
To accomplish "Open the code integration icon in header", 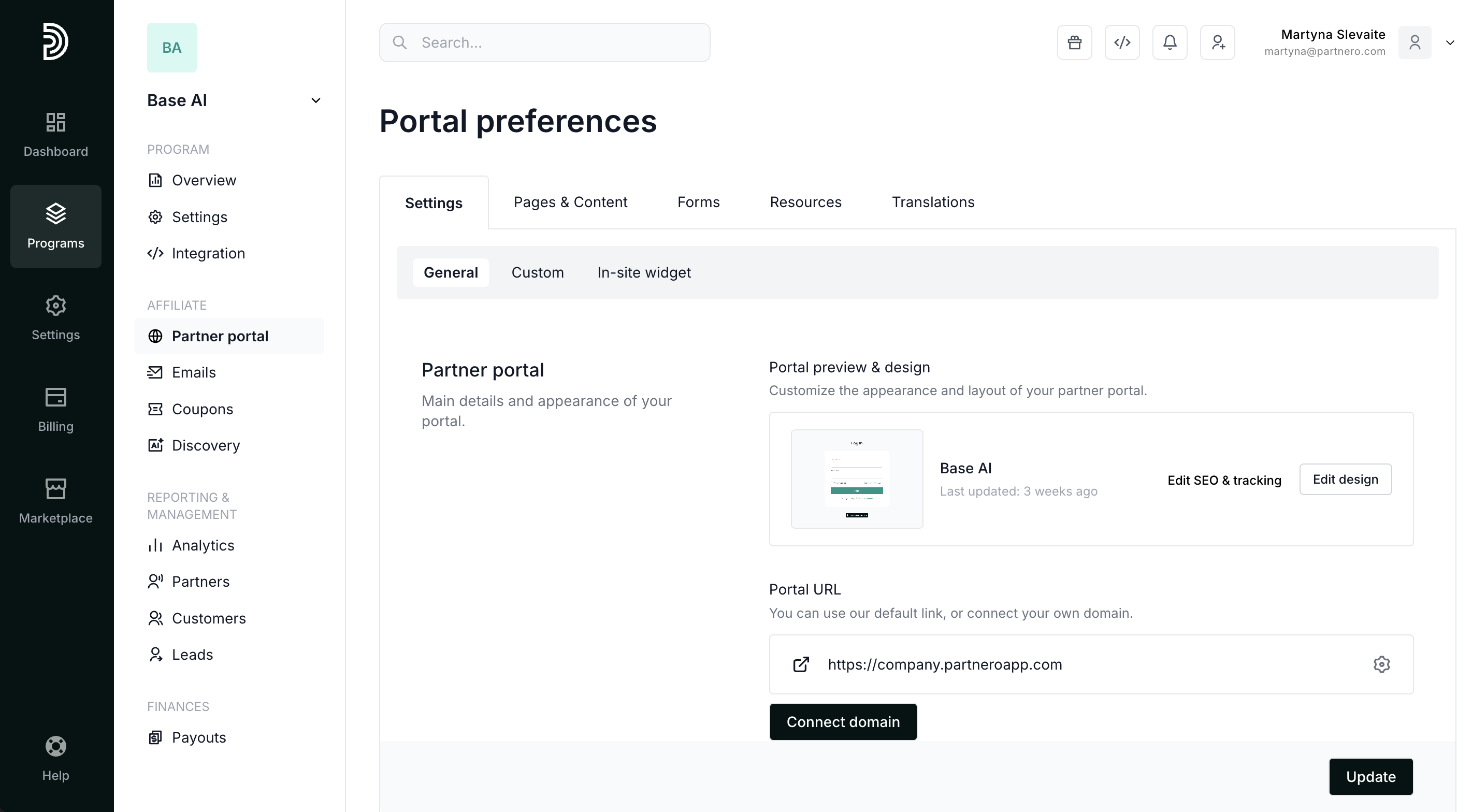I will [x=1122, y=42].
